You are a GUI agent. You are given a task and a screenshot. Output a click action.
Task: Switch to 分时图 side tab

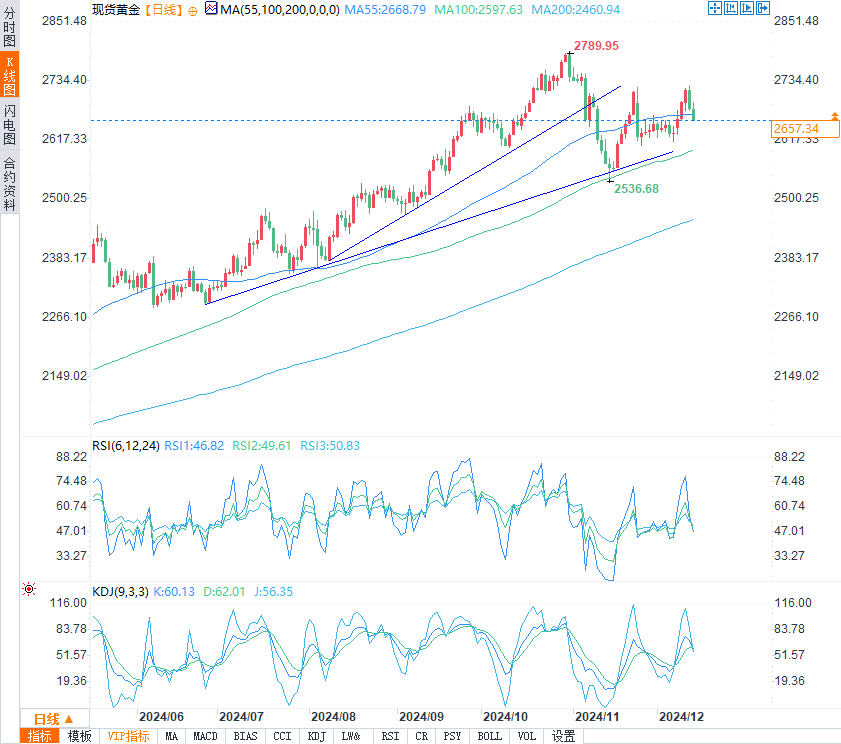click(x=10, y=27)
